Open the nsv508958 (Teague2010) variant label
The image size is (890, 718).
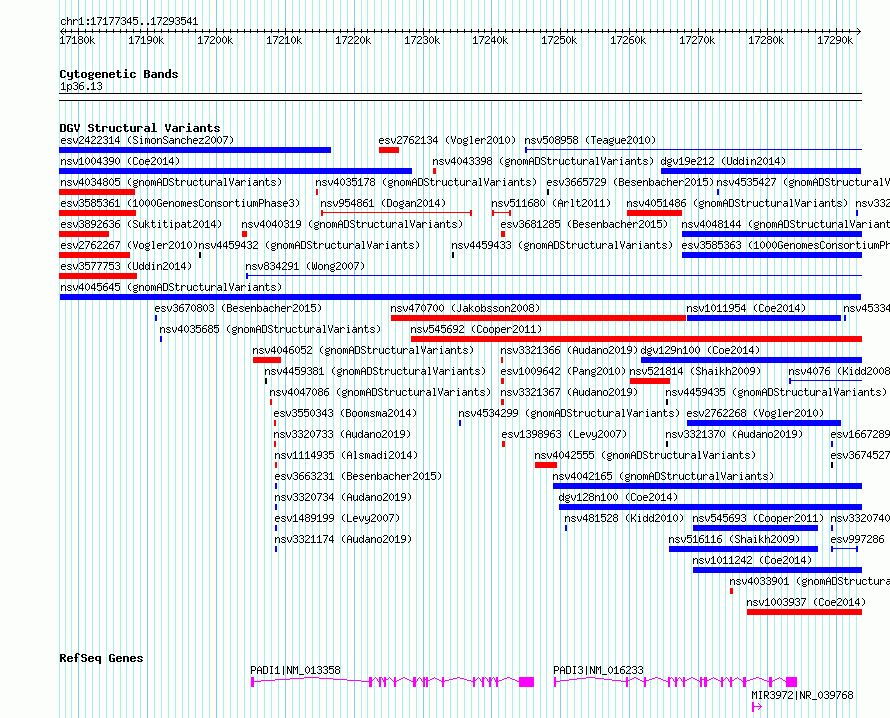[590, 140]
